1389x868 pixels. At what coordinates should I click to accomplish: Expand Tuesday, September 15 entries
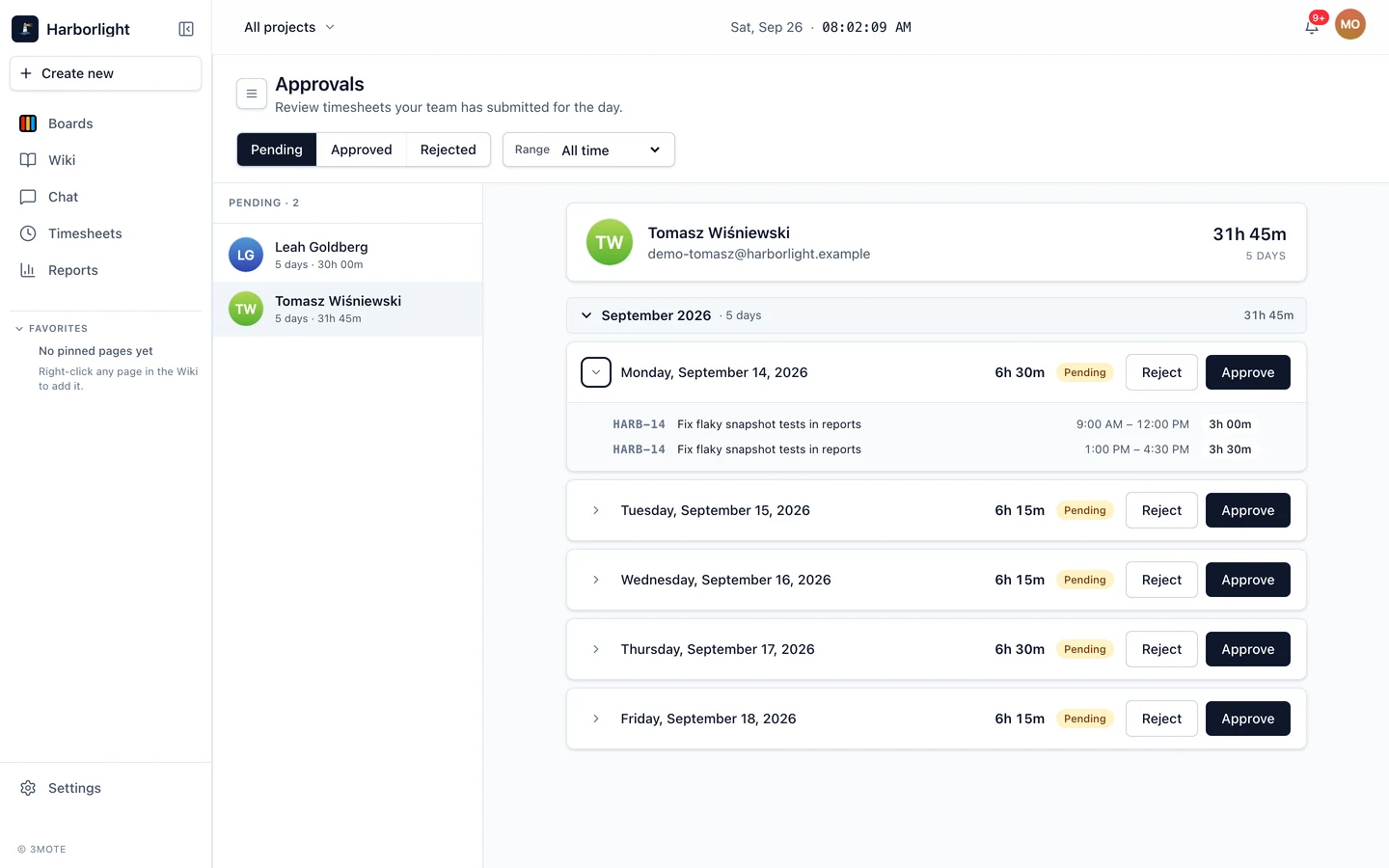[596, 510]
